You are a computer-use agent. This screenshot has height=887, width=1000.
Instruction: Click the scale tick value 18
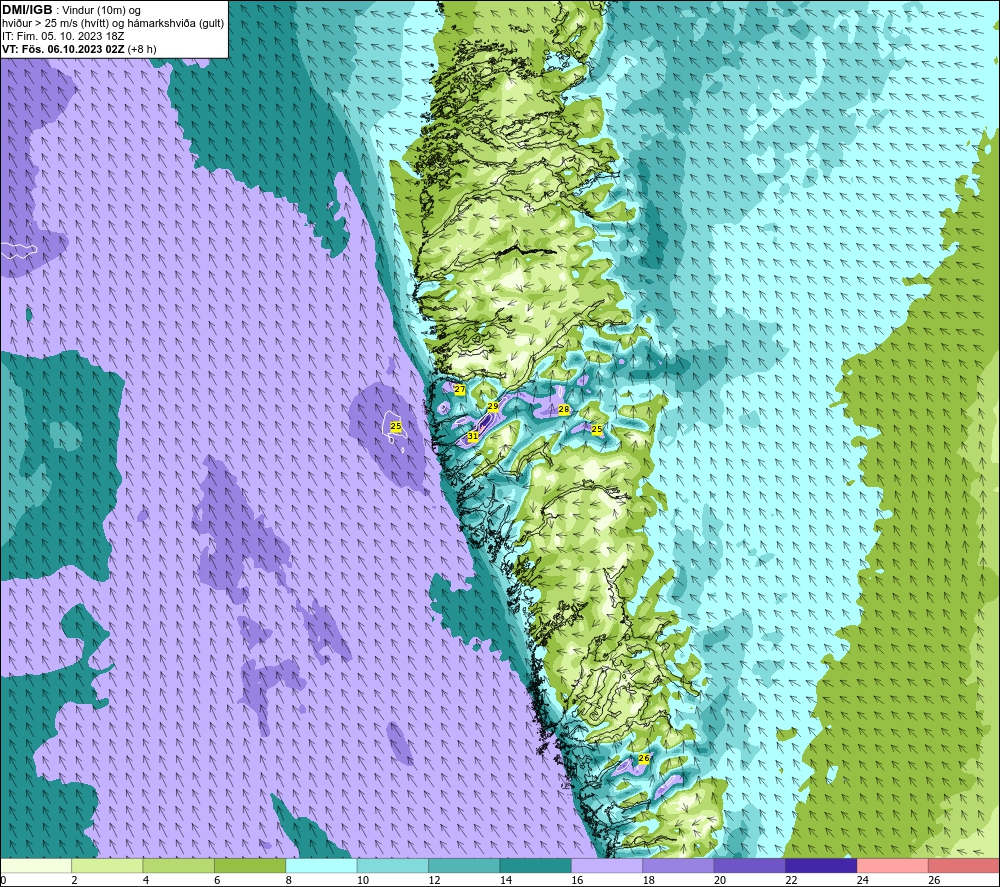pos(648,880)
